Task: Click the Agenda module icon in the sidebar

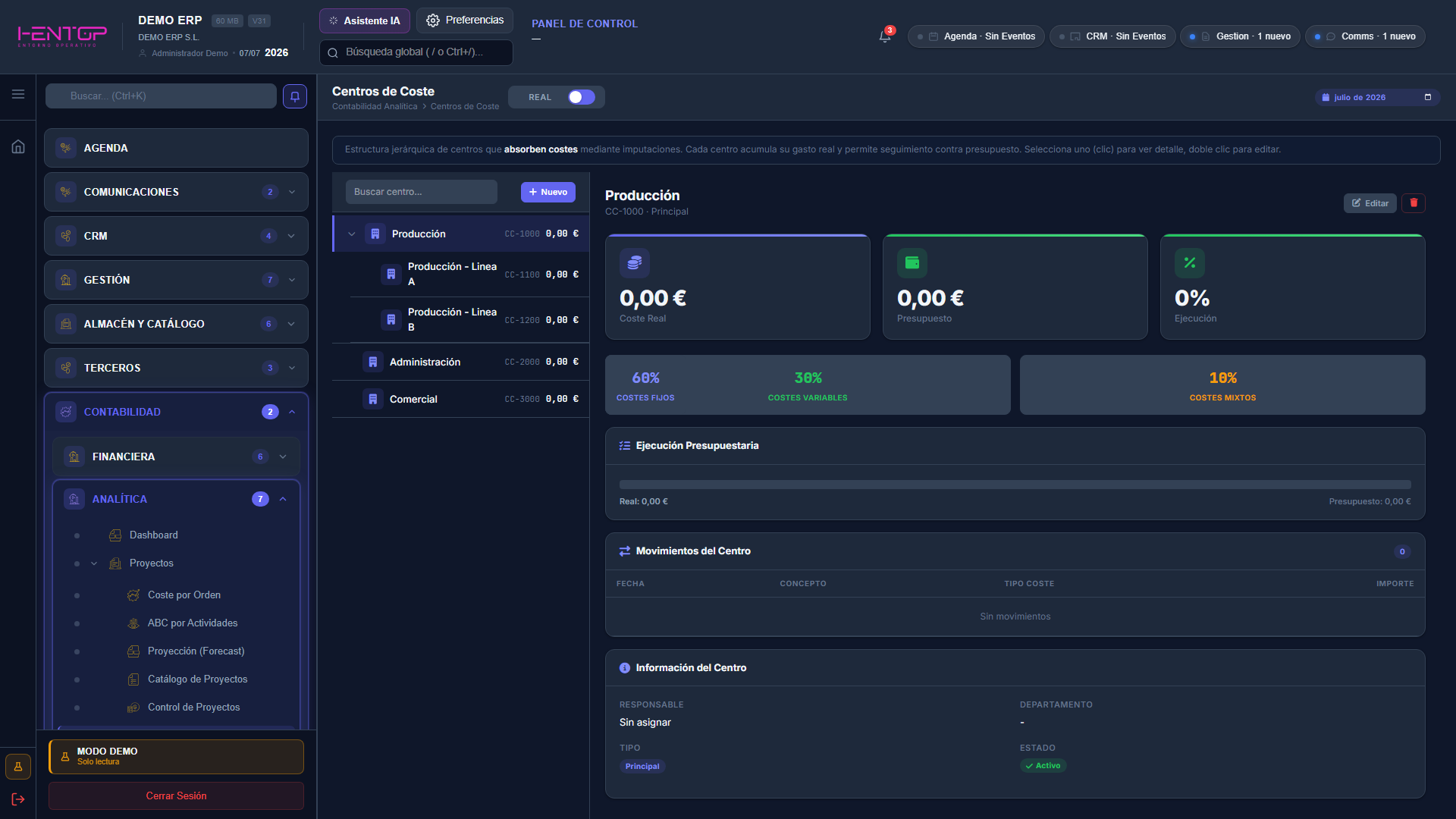Action: (66, 148)
